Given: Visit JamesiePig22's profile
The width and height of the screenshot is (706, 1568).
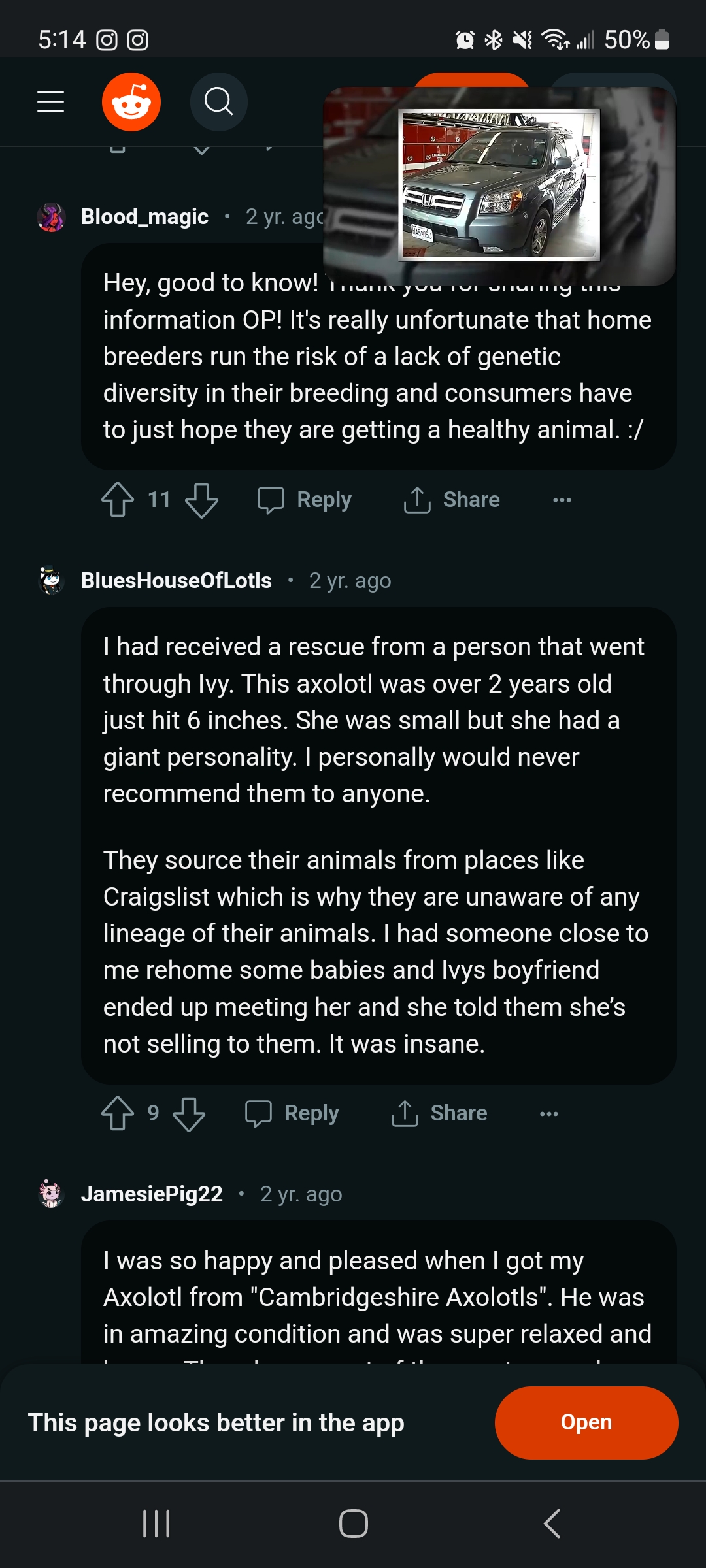Looking at the screenshot, I should coord(152,1194).
